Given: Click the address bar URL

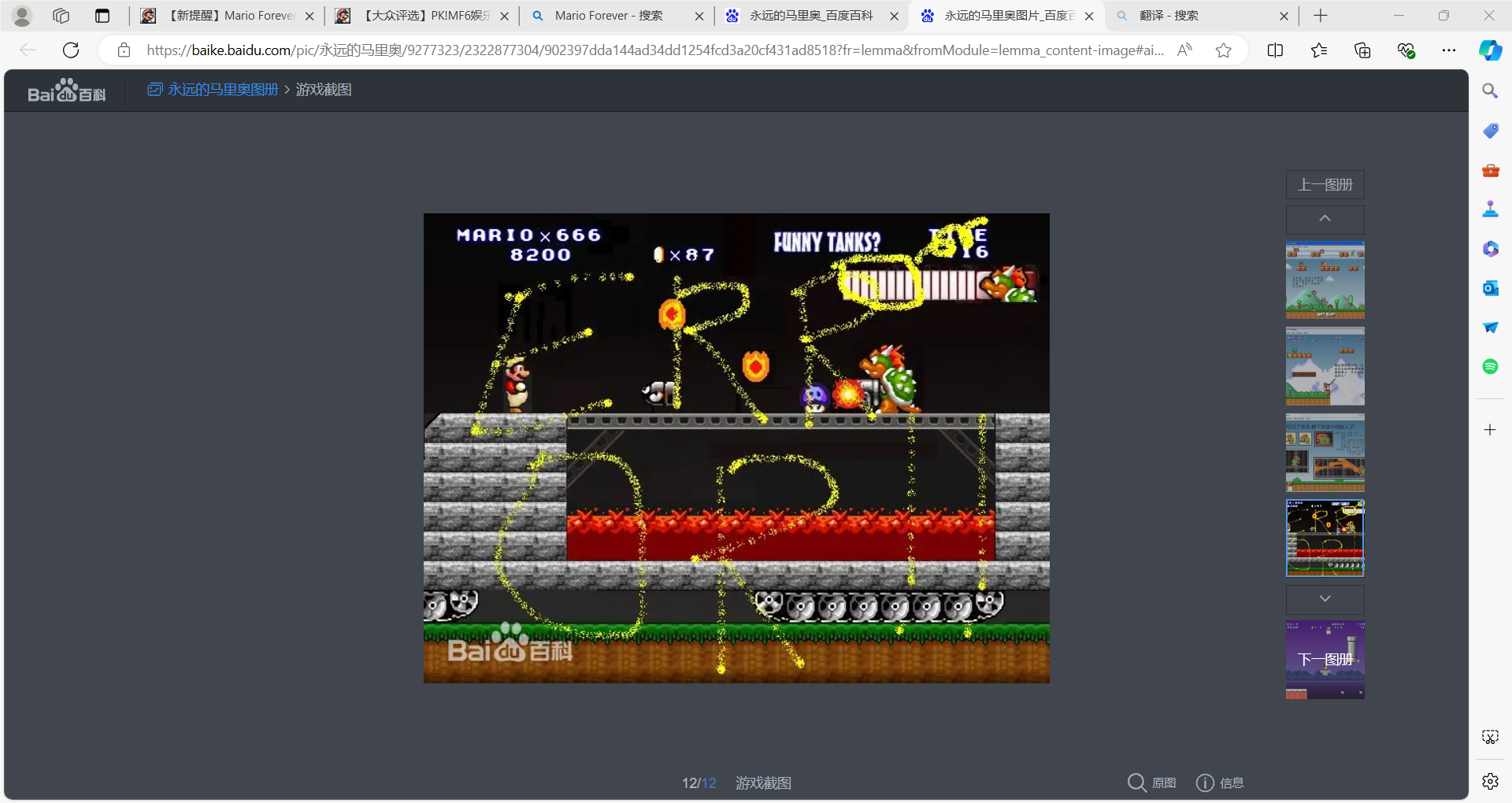Looking at the screenshot, I should pos(655,50).
